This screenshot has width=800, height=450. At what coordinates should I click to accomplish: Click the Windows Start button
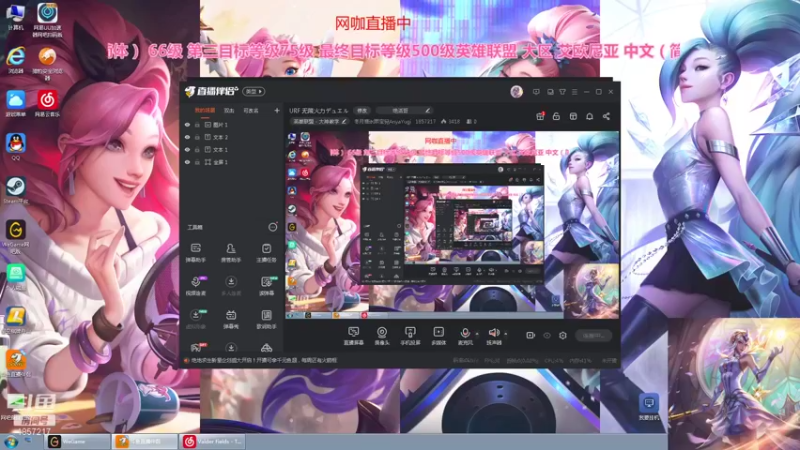pos(10,442)
